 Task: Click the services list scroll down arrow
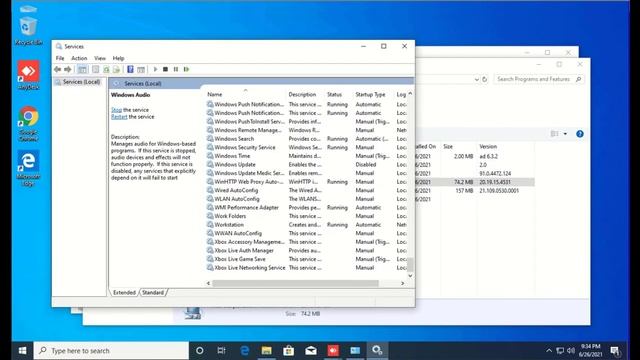410,276
